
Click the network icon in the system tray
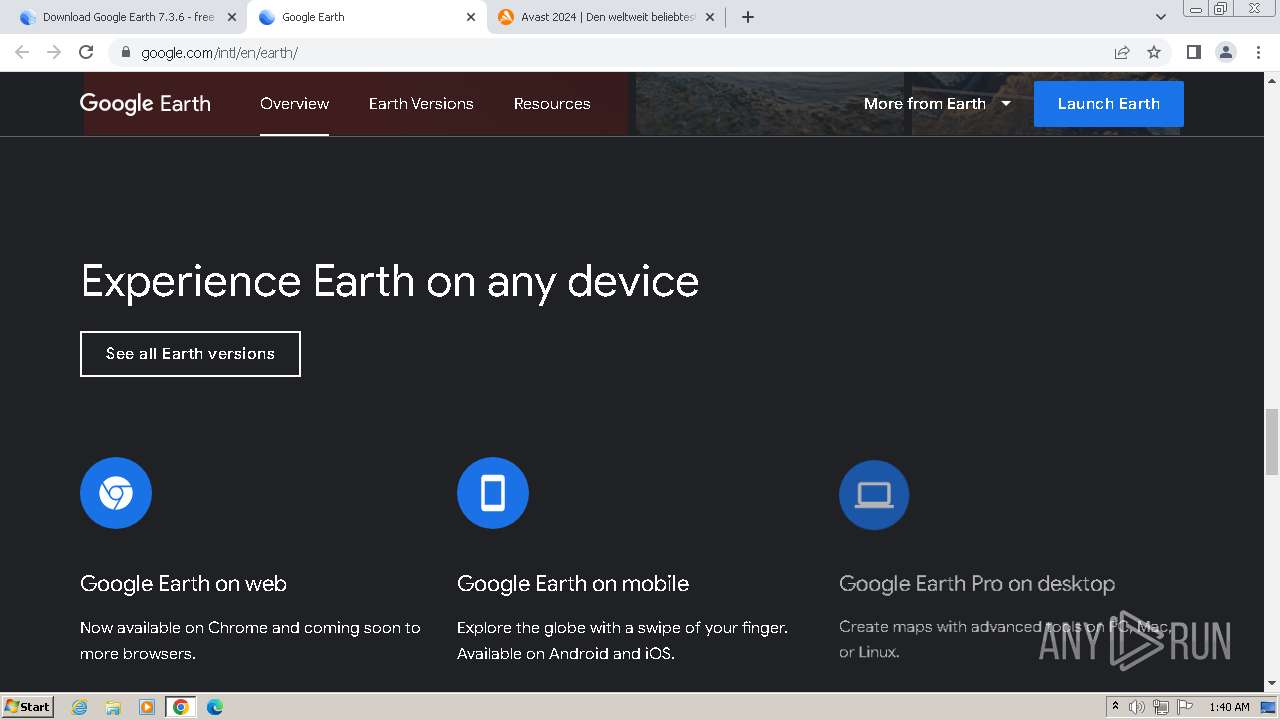tap(1160, 707)
